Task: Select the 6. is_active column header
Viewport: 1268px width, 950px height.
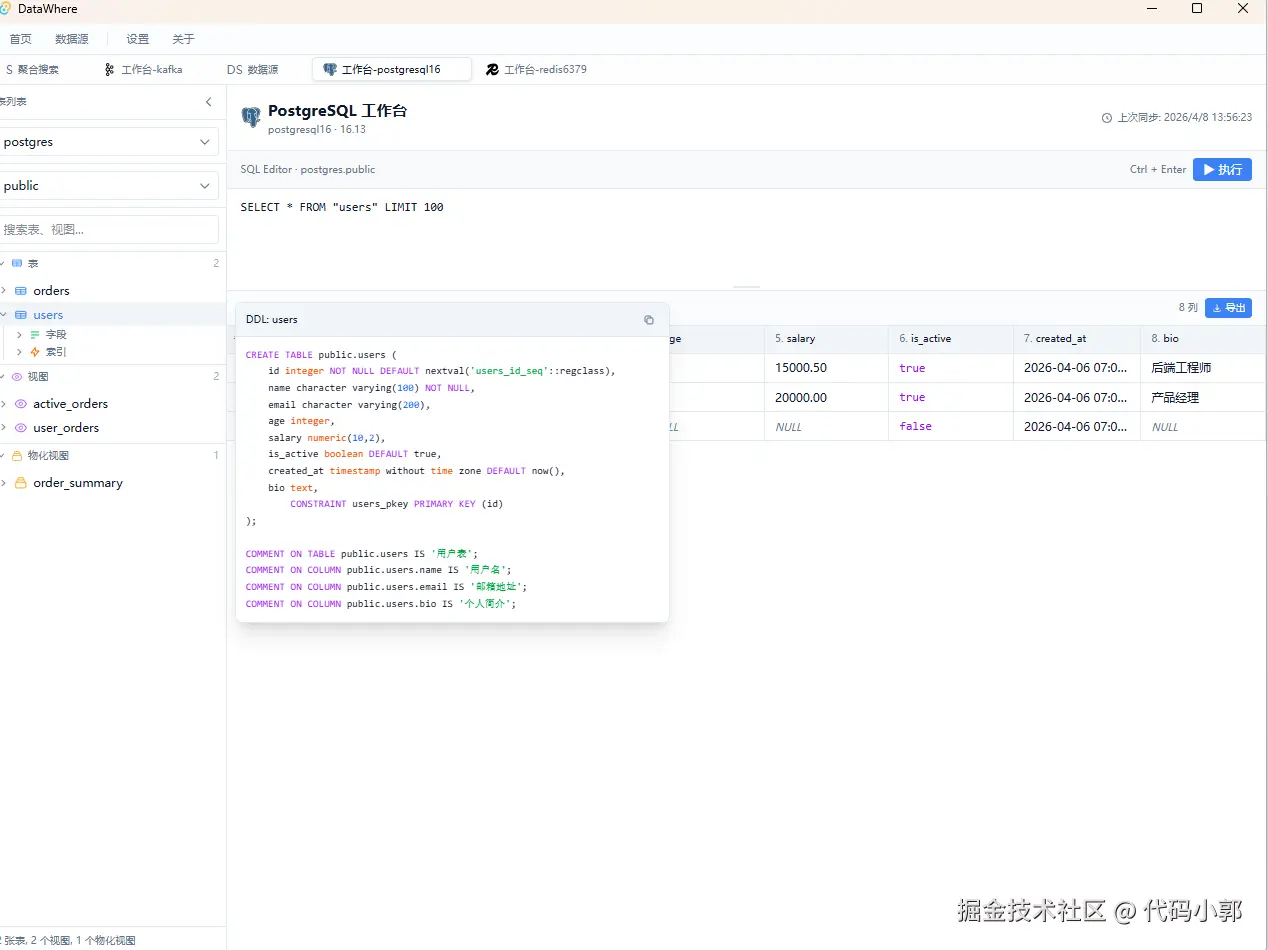Action: point(951,339)
